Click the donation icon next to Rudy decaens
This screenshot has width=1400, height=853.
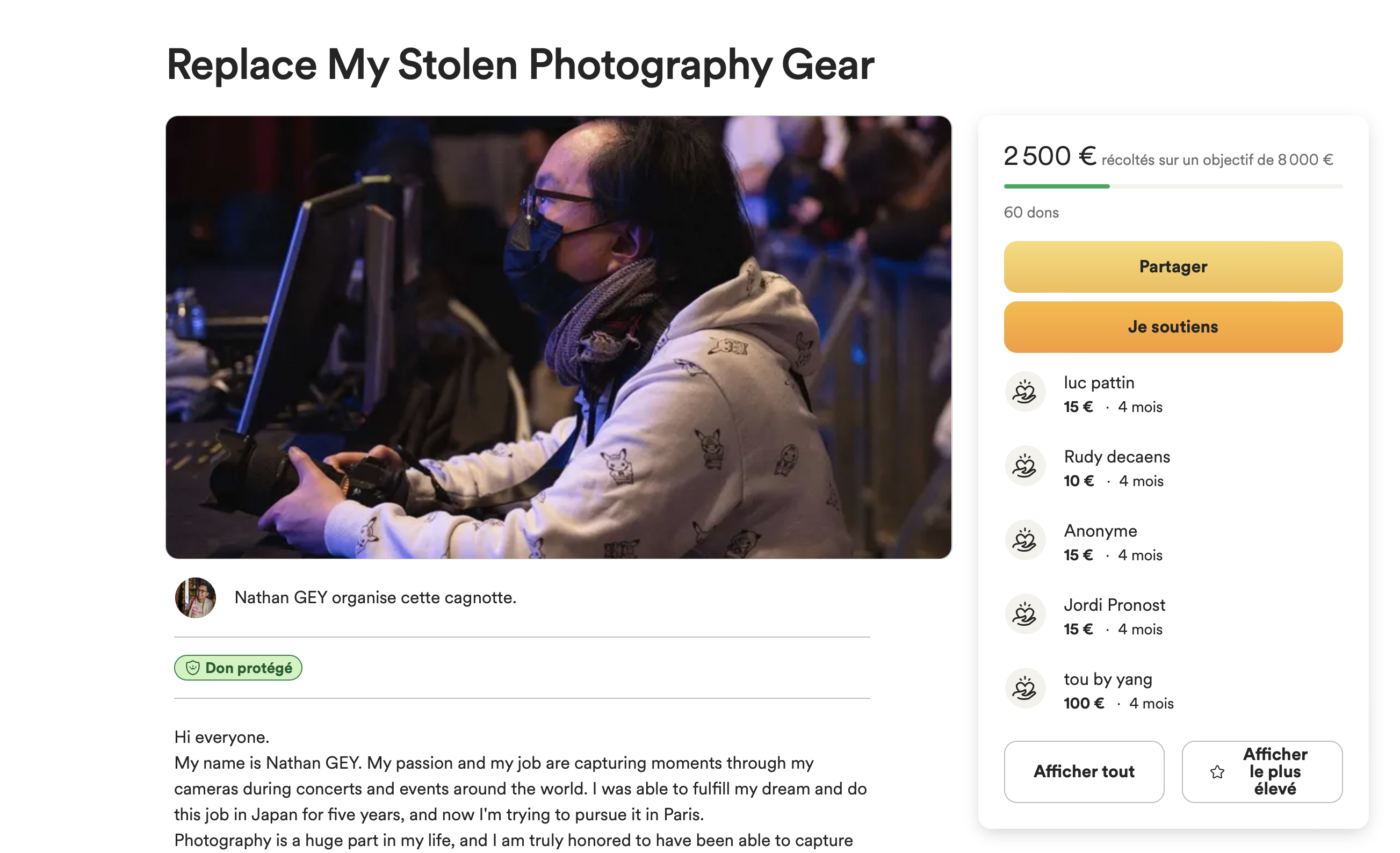click(x=1024, y=466)
